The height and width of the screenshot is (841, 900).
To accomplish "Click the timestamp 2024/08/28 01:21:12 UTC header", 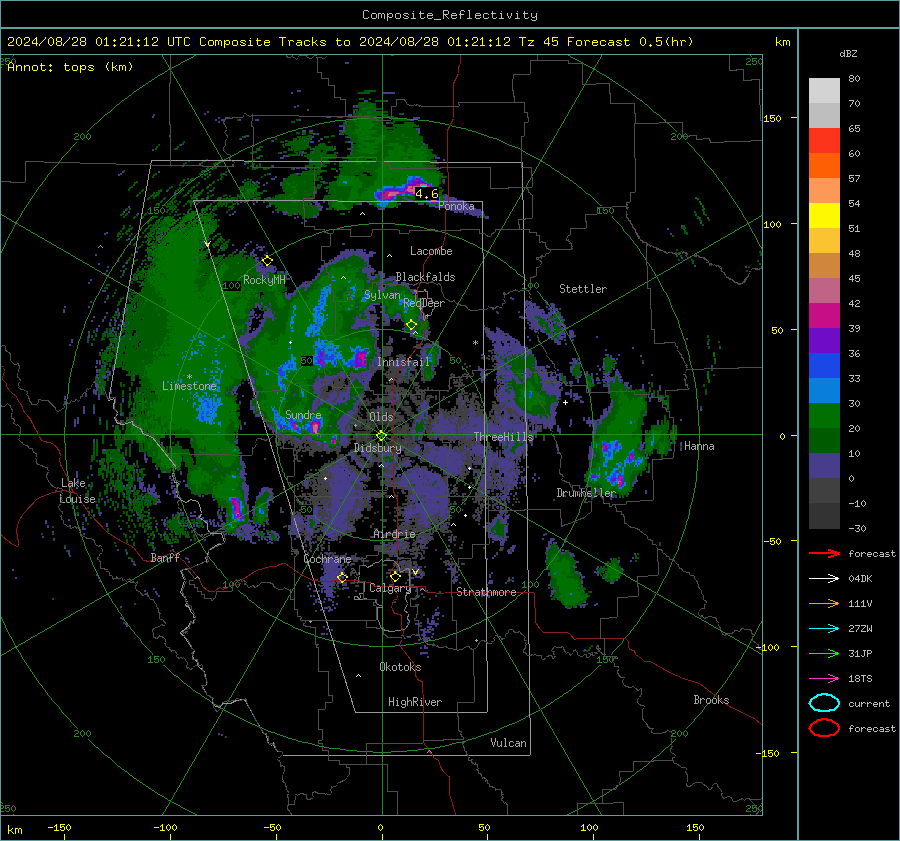I will click(99, 42).
